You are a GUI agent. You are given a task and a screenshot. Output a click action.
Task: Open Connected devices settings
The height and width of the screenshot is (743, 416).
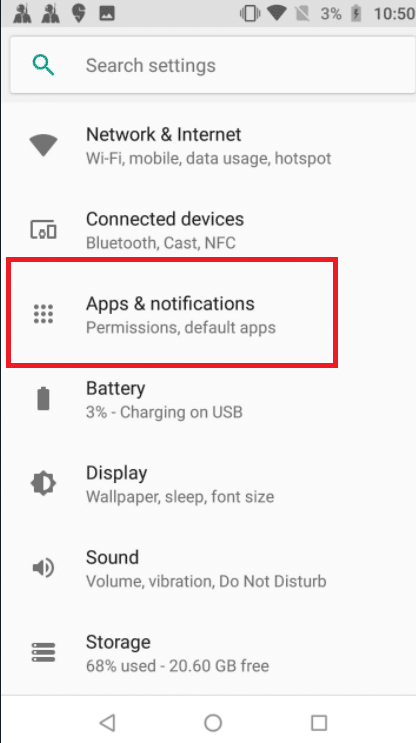(x=208, y=230)
